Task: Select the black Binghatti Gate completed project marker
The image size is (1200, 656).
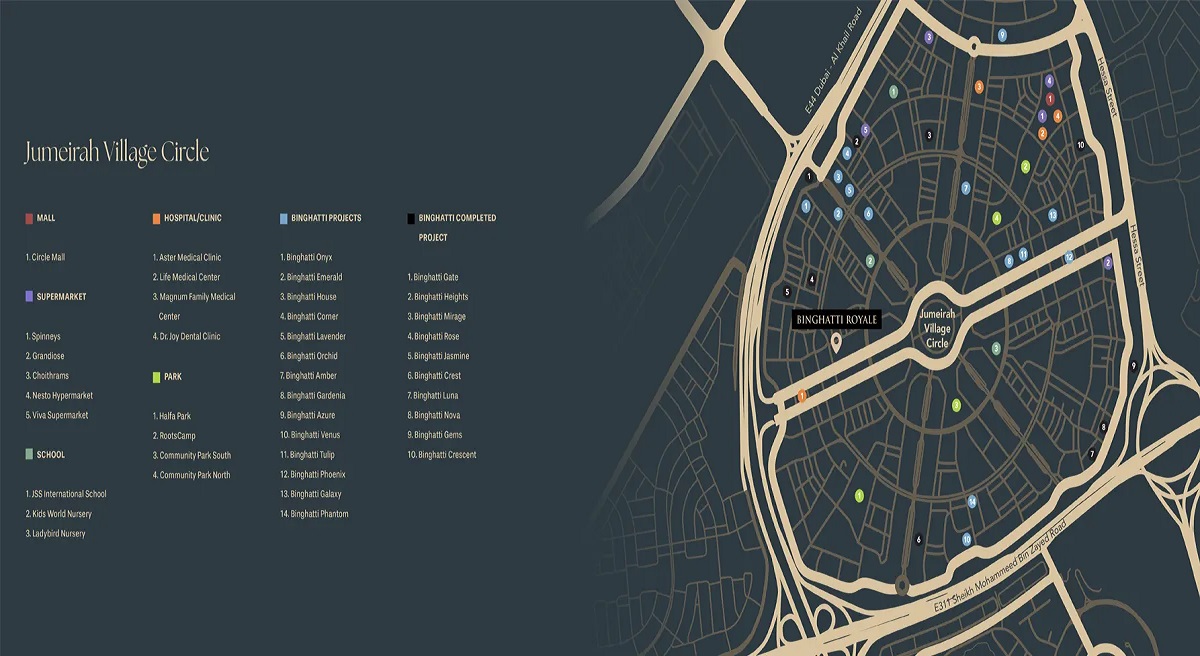Action: 809,175
